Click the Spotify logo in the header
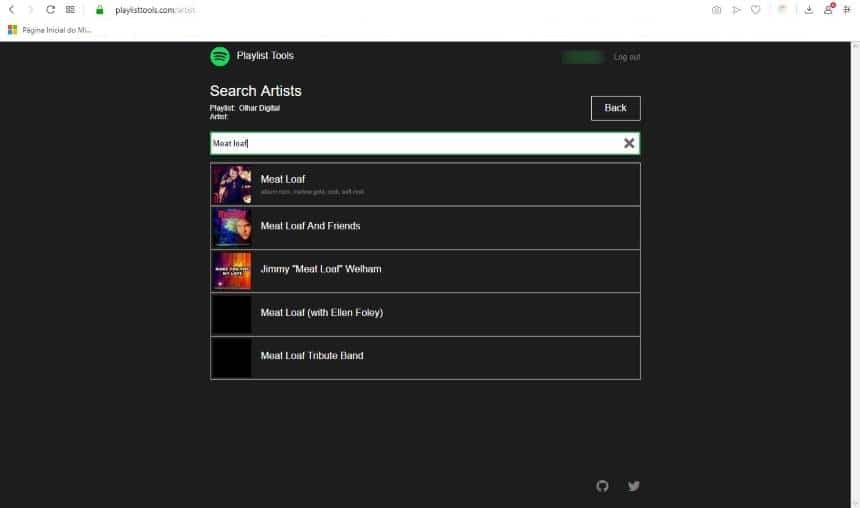 [220, 57]
